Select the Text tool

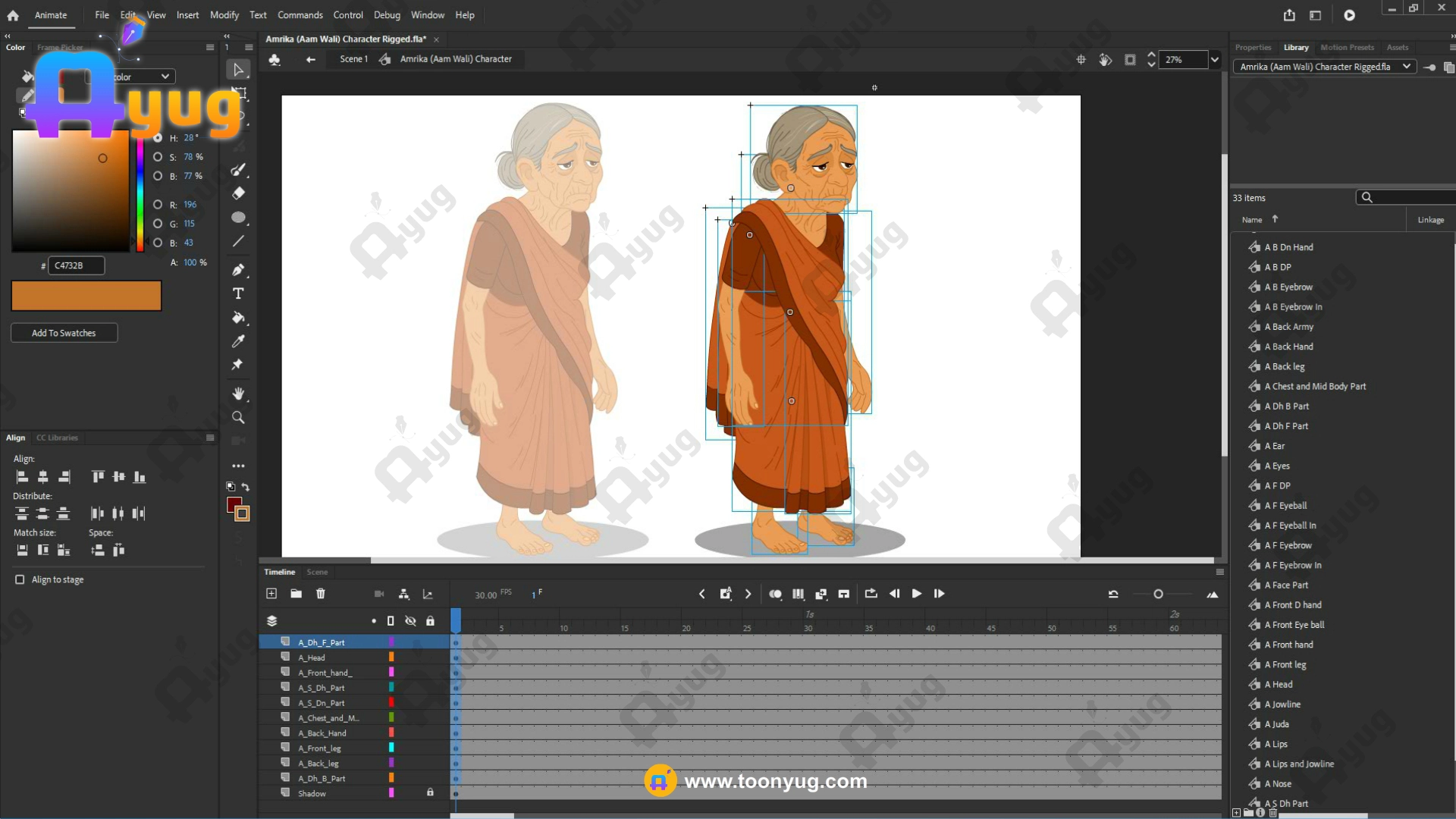coord(238,293)
